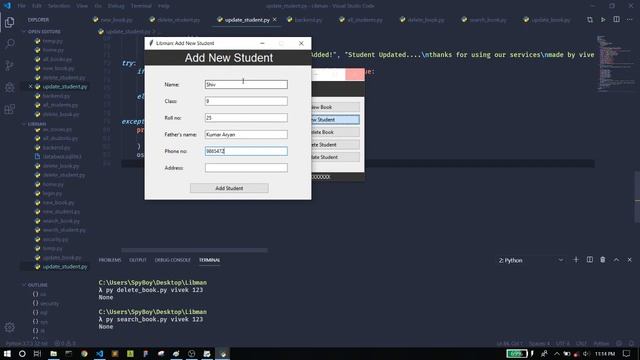Open the terminal selector dropdown '2: Python'
Viewport: 640px width, 360px height.
(531, 260)
